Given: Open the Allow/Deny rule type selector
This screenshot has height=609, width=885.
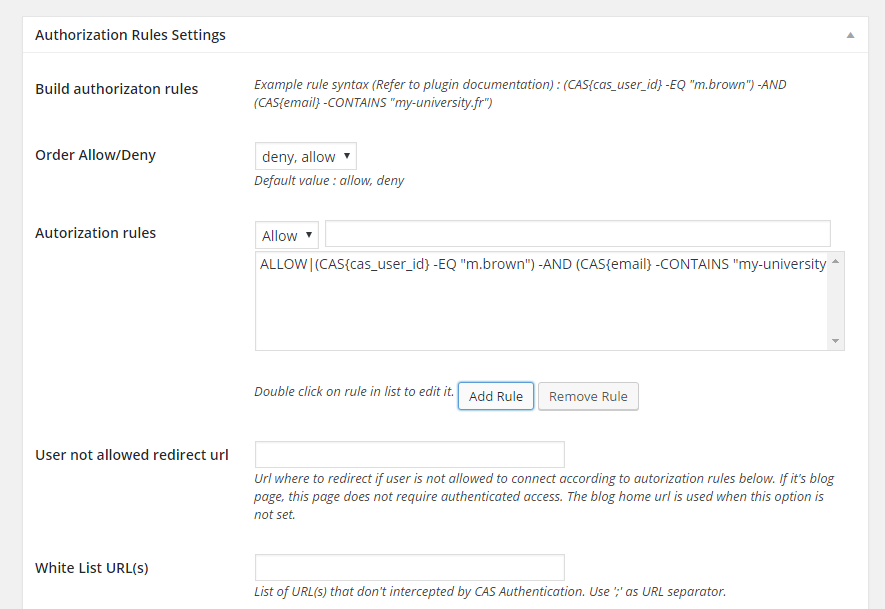Looking at the screenshot, I should (x=286, y=234).
